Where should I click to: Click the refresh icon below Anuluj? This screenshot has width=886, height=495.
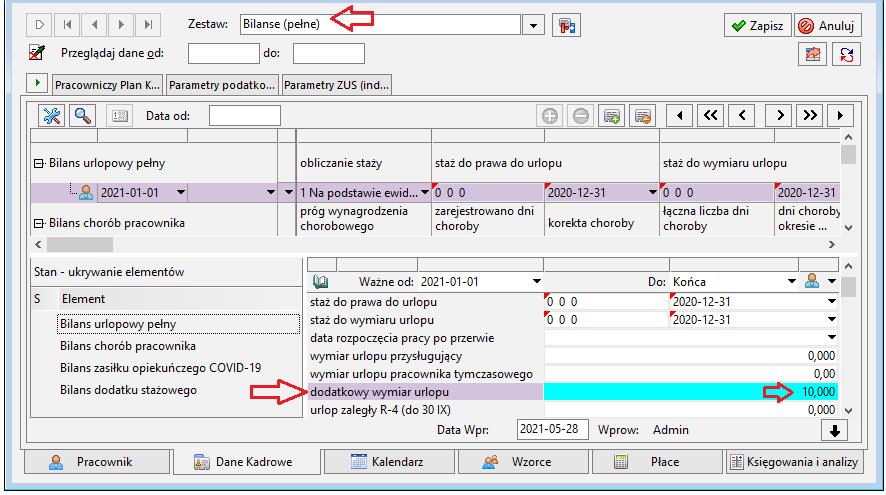click(x=846, y=54)
